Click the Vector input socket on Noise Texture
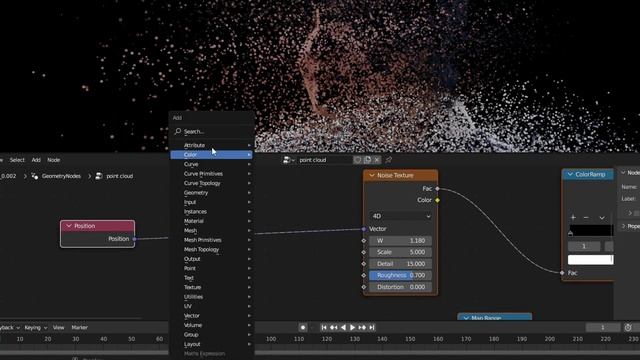This screenshot has width=640, height=360. [x=364, y=229]
